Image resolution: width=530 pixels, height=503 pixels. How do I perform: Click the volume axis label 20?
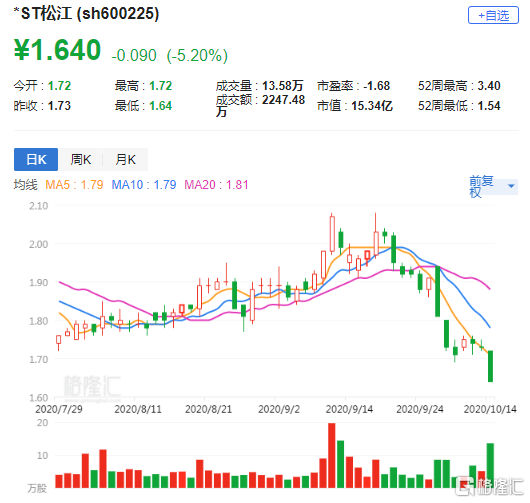42,423
